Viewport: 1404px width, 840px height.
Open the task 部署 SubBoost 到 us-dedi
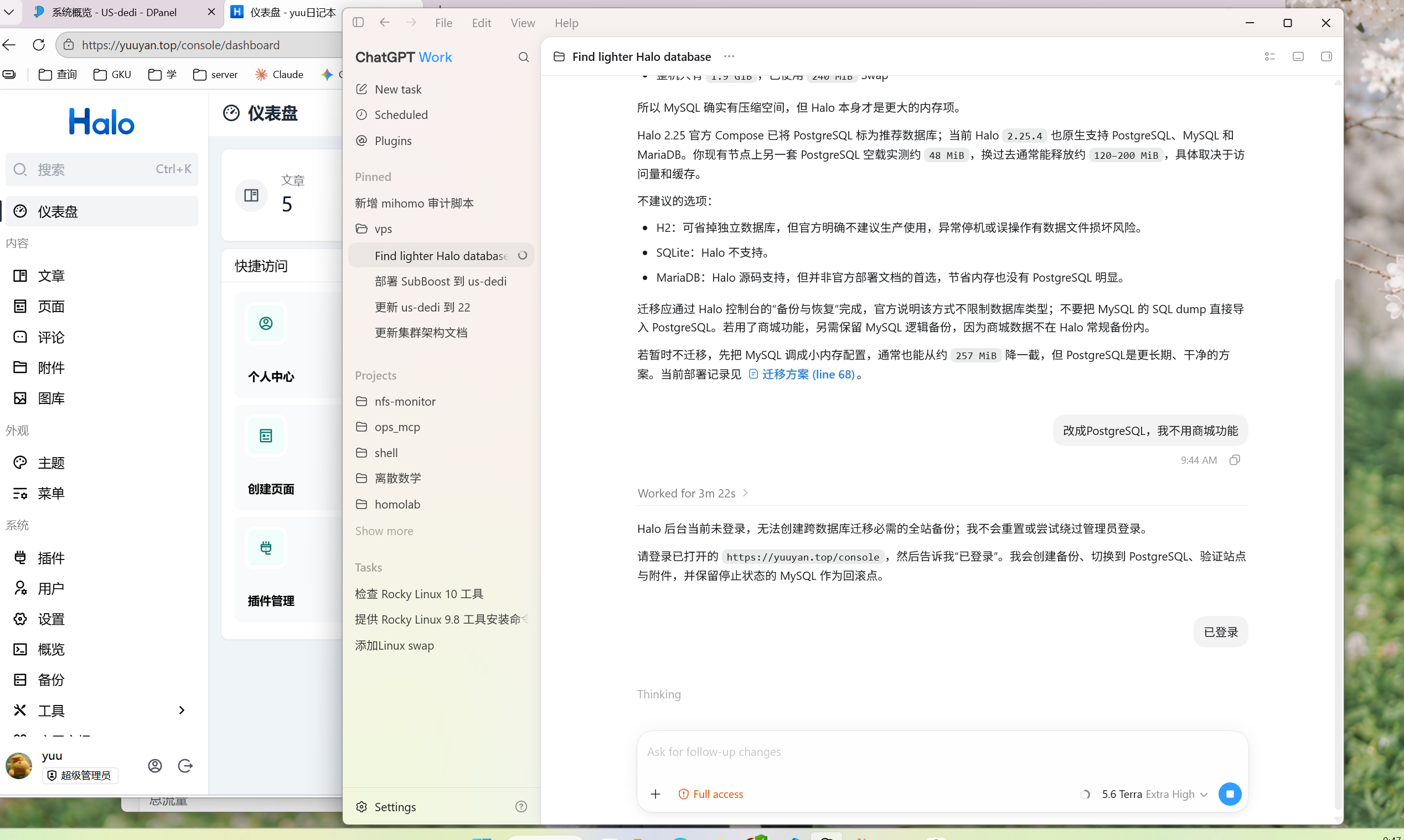[x=441, y=281]
